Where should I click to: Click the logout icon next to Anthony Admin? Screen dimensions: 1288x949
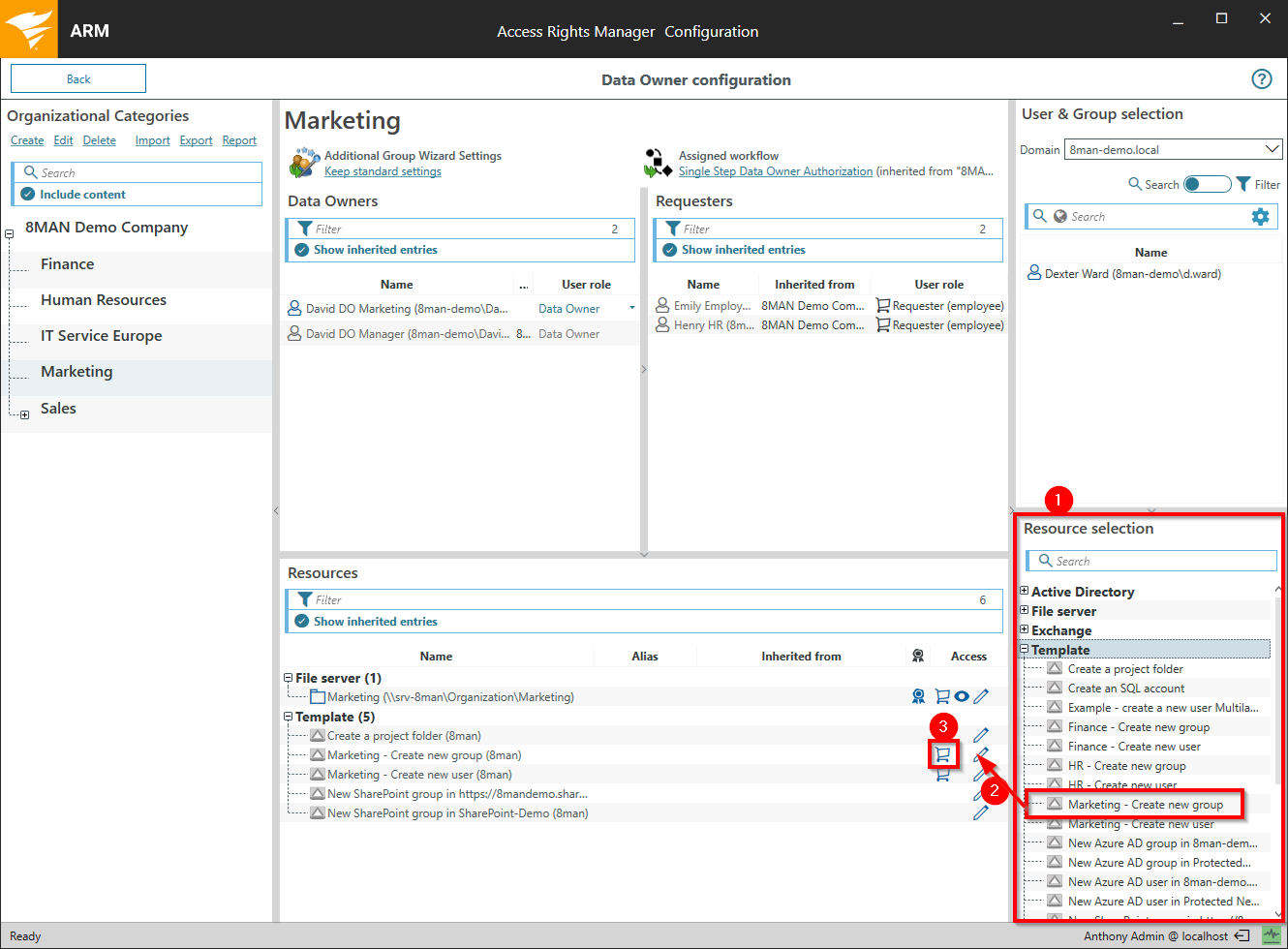[1242, 935]
